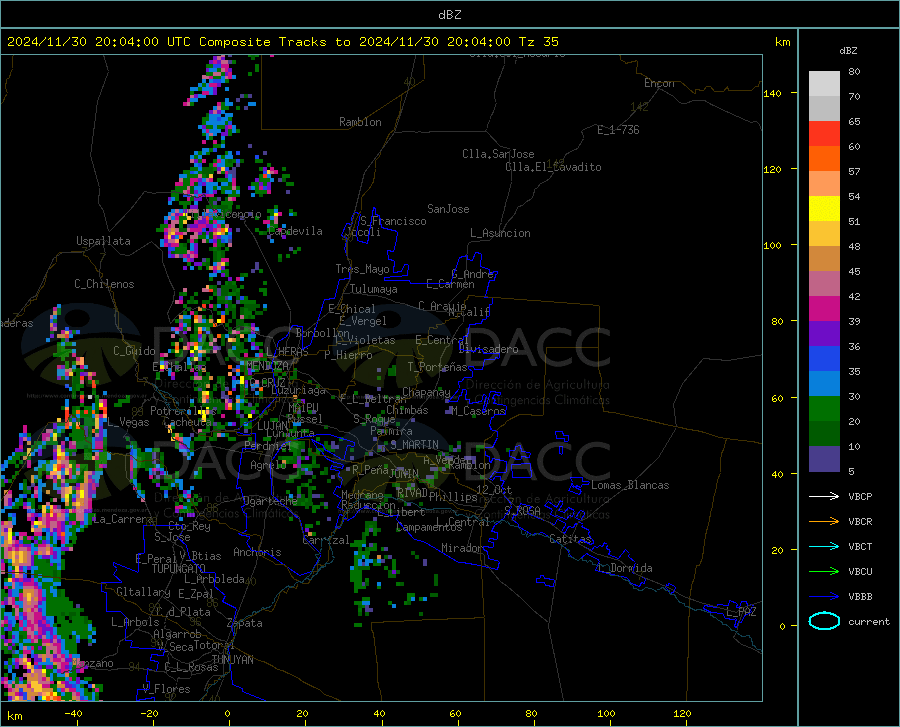900x727 pixels.
Task: Click the Capdevila label on map
Action: pyautogui.click(x=295, y=231)
